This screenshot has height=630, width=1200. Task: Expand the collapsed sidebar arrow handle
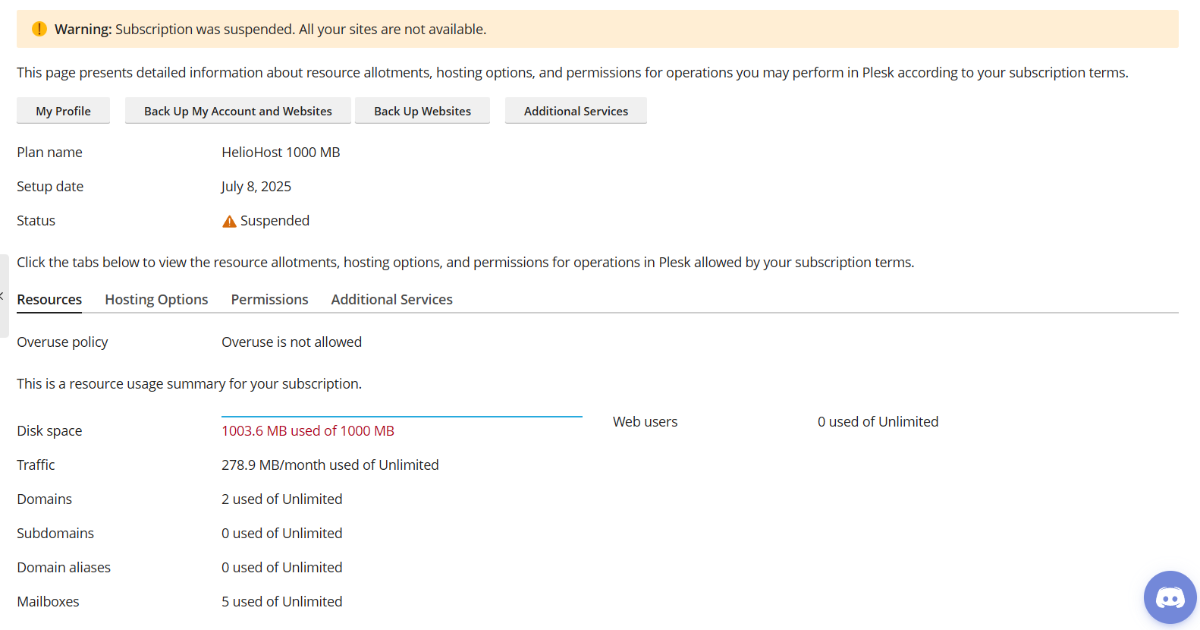(4, 296)
